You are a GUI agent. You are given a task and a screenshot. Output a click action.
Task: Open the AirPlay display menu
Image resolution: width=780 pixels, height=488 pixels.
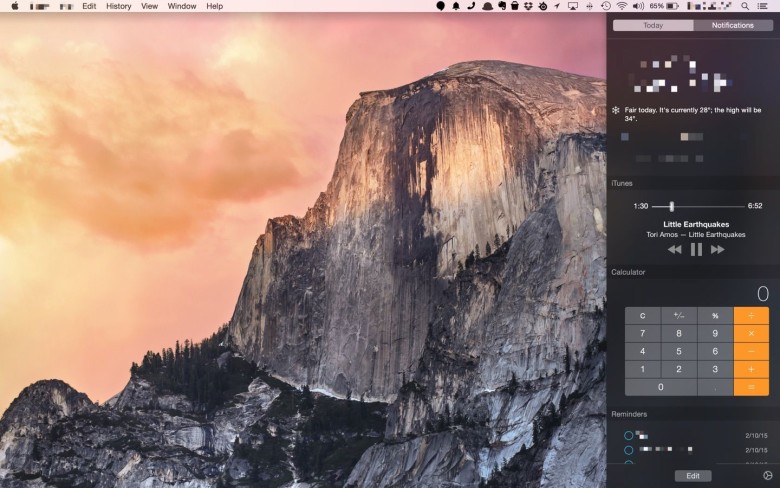point(572,6)
